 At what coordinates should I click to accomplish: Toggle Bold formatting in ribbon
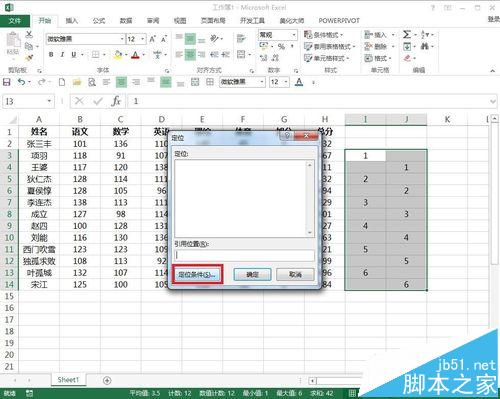coord(51,55)
